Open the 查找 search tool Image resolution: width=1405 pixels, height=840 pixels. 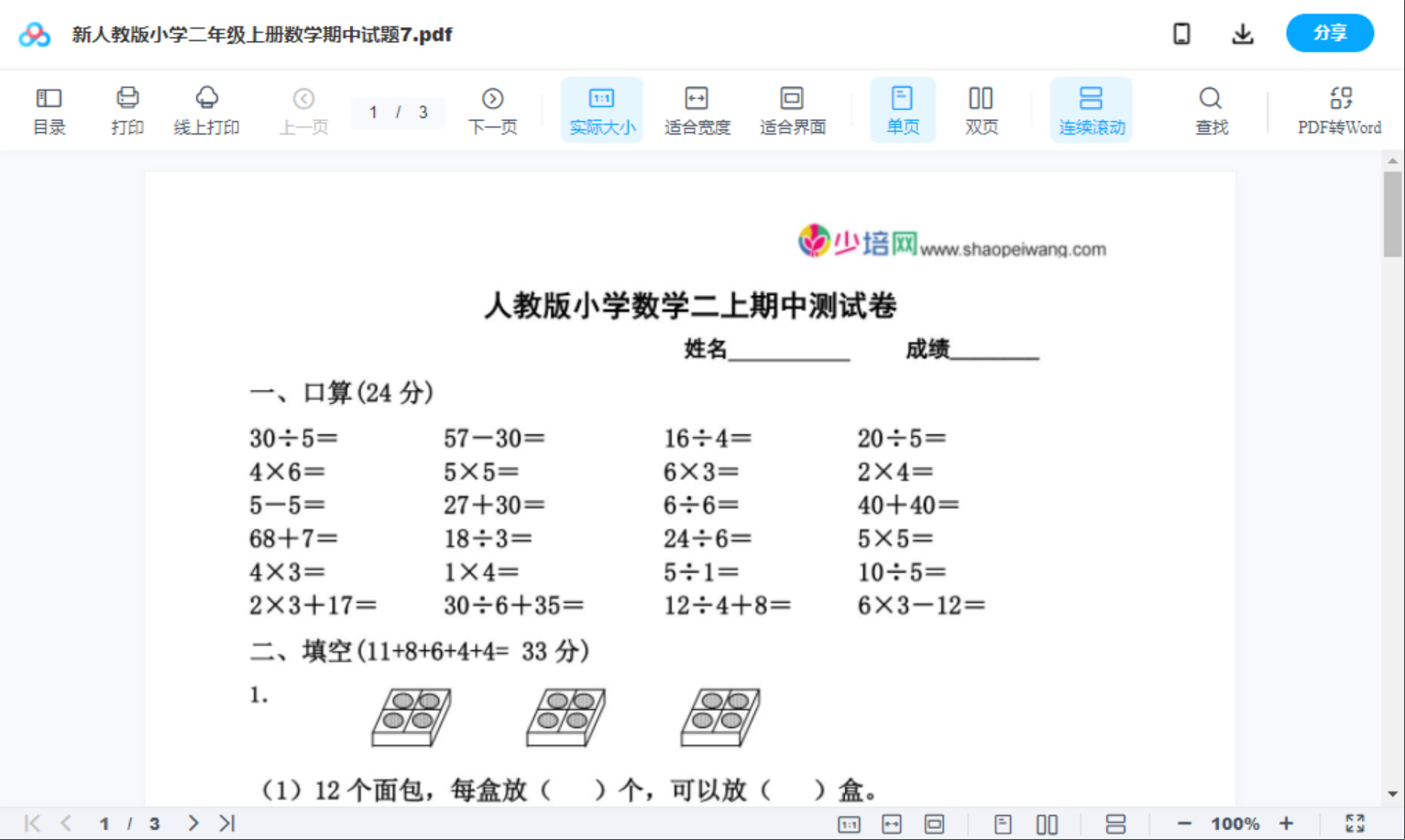pyautogui.click(x=1211, y=109)
